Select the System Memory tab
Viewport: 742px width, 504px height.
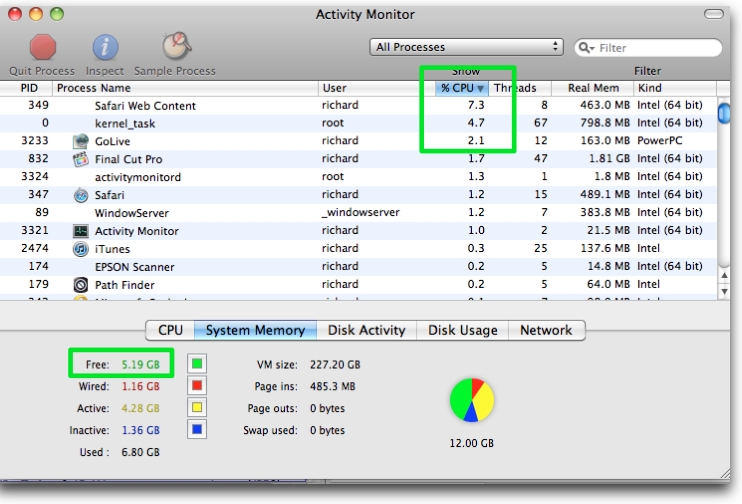click(255, 330)
